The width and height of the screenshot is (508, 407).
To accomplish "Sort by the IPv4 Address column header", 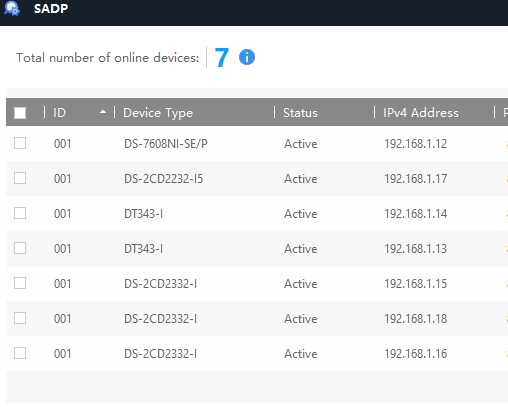I will [x=421, y=113].
